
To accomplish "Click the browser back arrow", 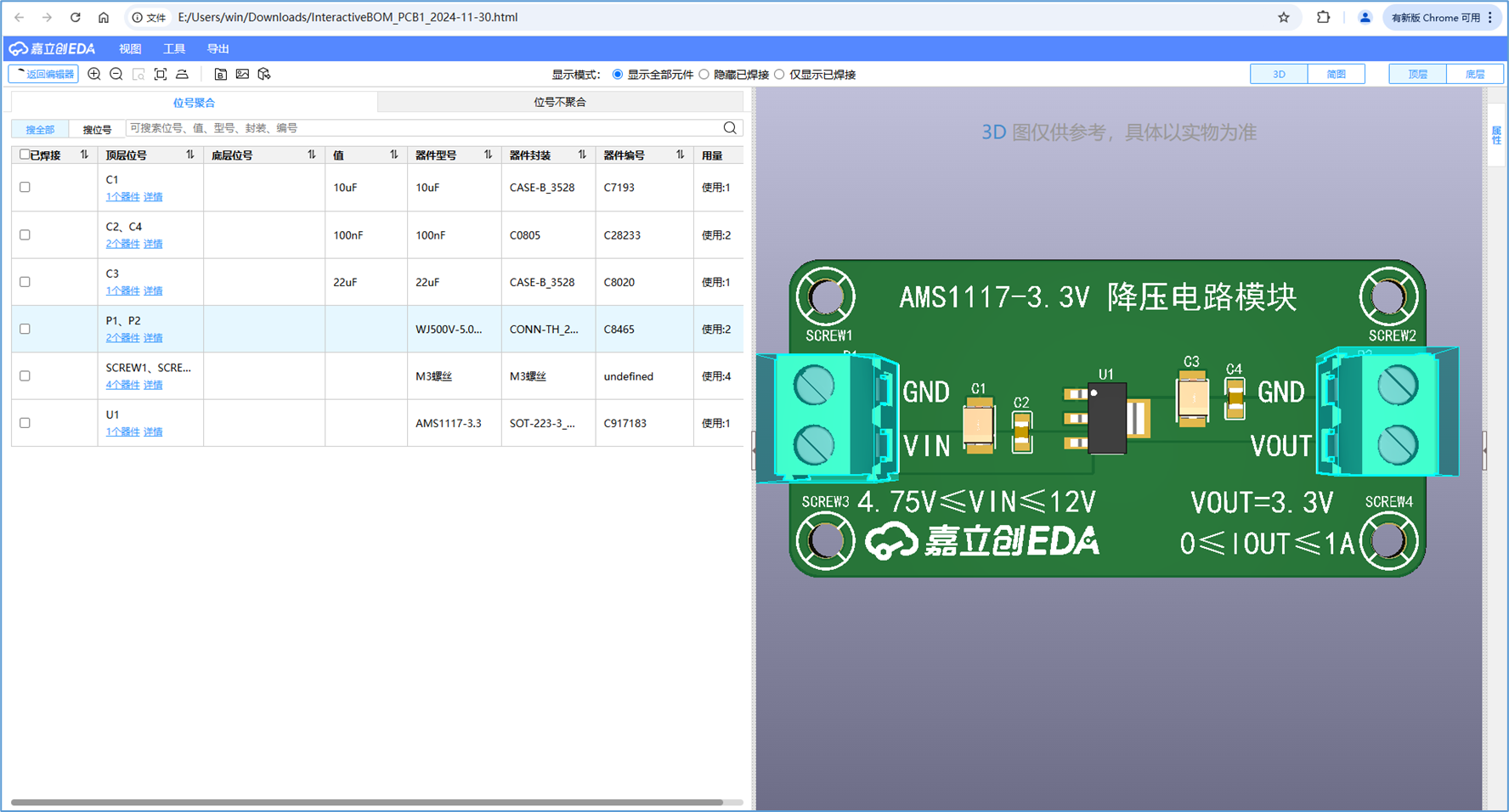I will (20, 17).
